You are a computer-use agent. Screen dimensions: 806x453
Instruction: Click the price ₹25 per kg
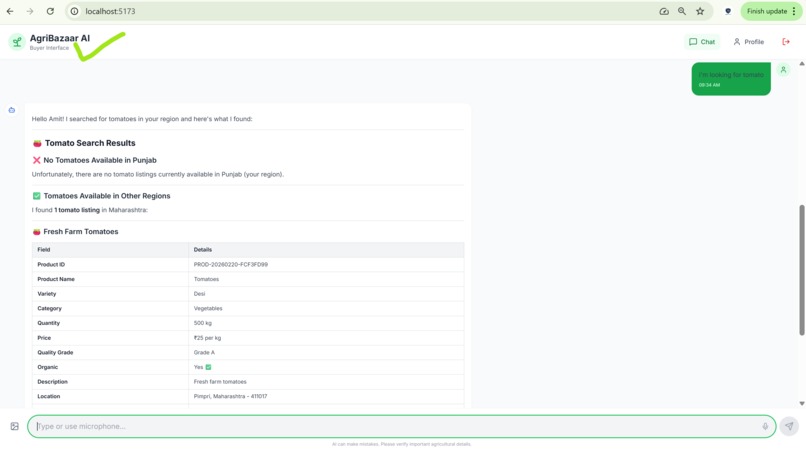pyautogui.click(x=207, y=338)
